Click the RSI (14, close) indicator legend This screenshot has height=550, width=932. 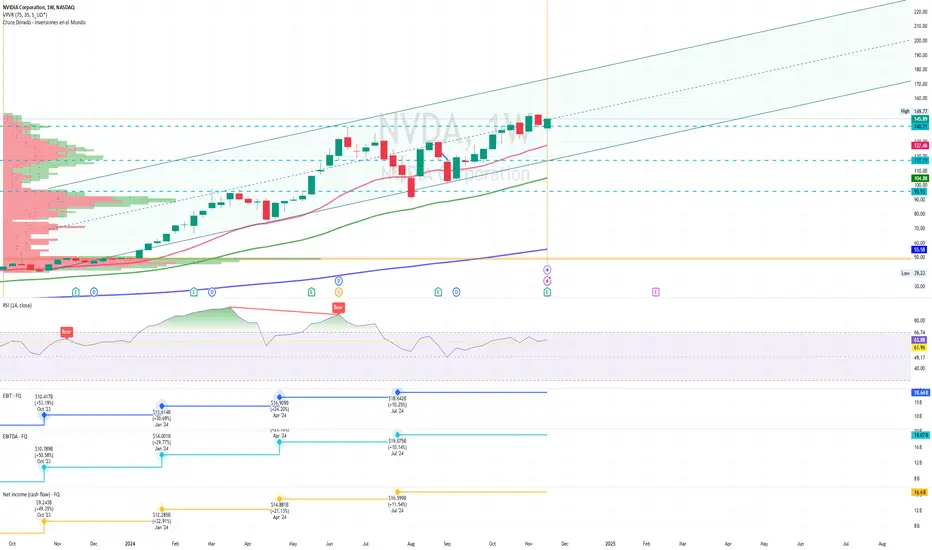(17, 305)
